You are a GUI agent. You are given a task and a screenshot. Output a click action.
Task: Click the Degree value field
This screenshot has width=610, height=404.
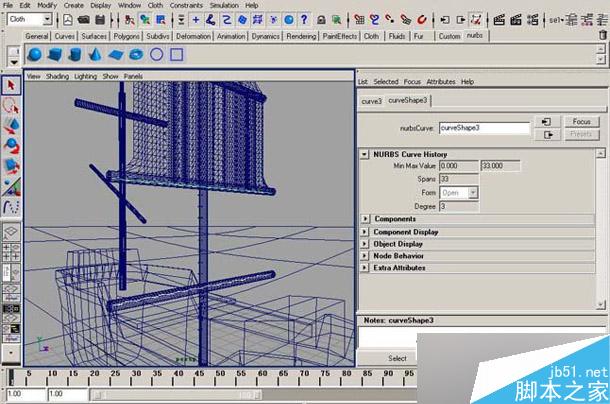[x=459, y=206]
